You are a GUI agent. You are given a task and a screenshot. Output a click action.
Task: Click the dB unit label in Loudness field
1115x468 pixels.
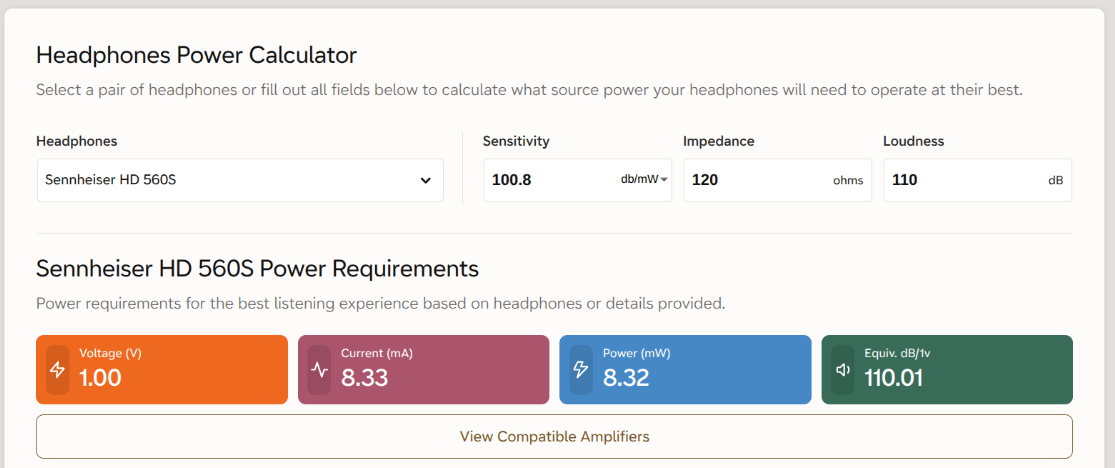pos(1055,181)
